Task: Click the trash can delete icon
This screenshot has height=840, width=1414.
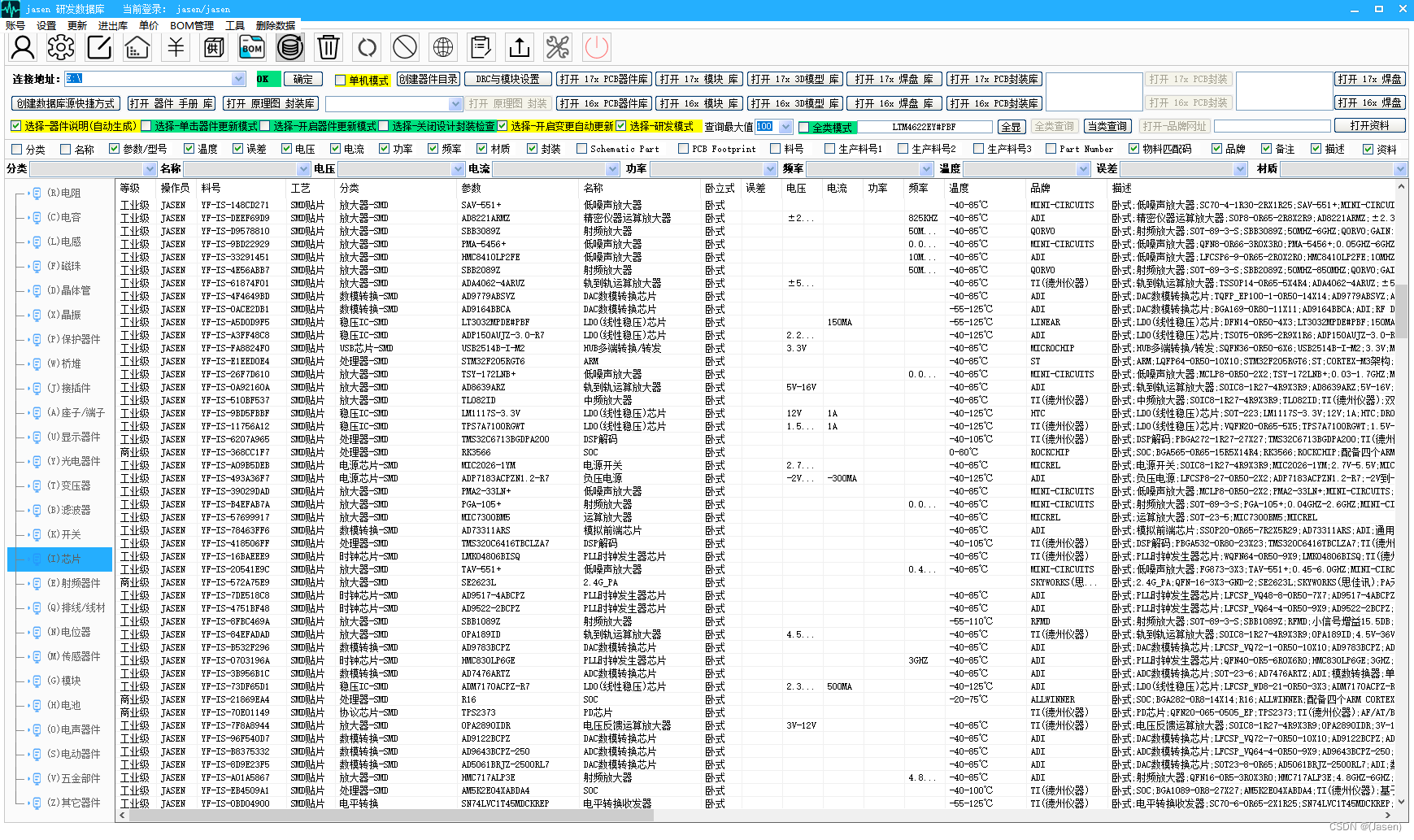Action: tap(328, 47)
